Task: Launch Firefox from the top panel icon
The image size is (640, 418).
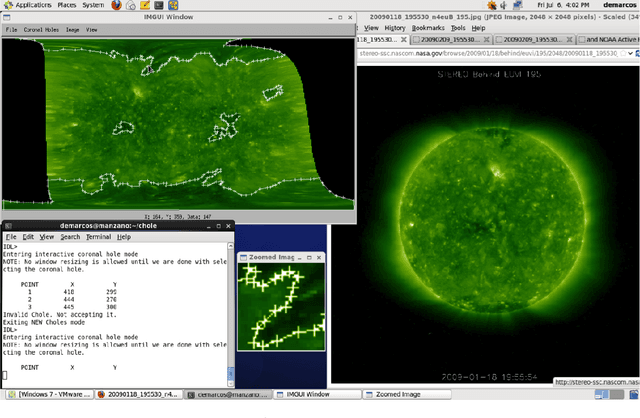Action: tap(116, 5)
